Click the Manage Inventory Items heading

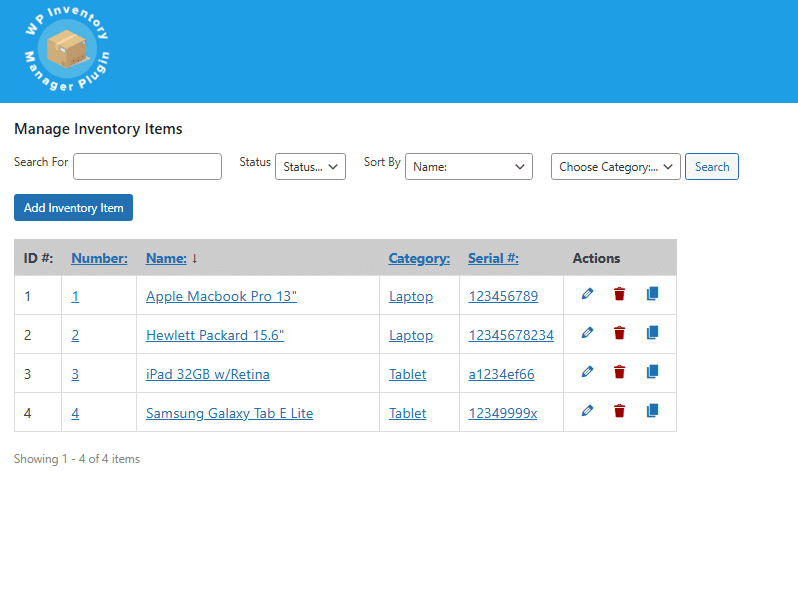tap(98, 129)
